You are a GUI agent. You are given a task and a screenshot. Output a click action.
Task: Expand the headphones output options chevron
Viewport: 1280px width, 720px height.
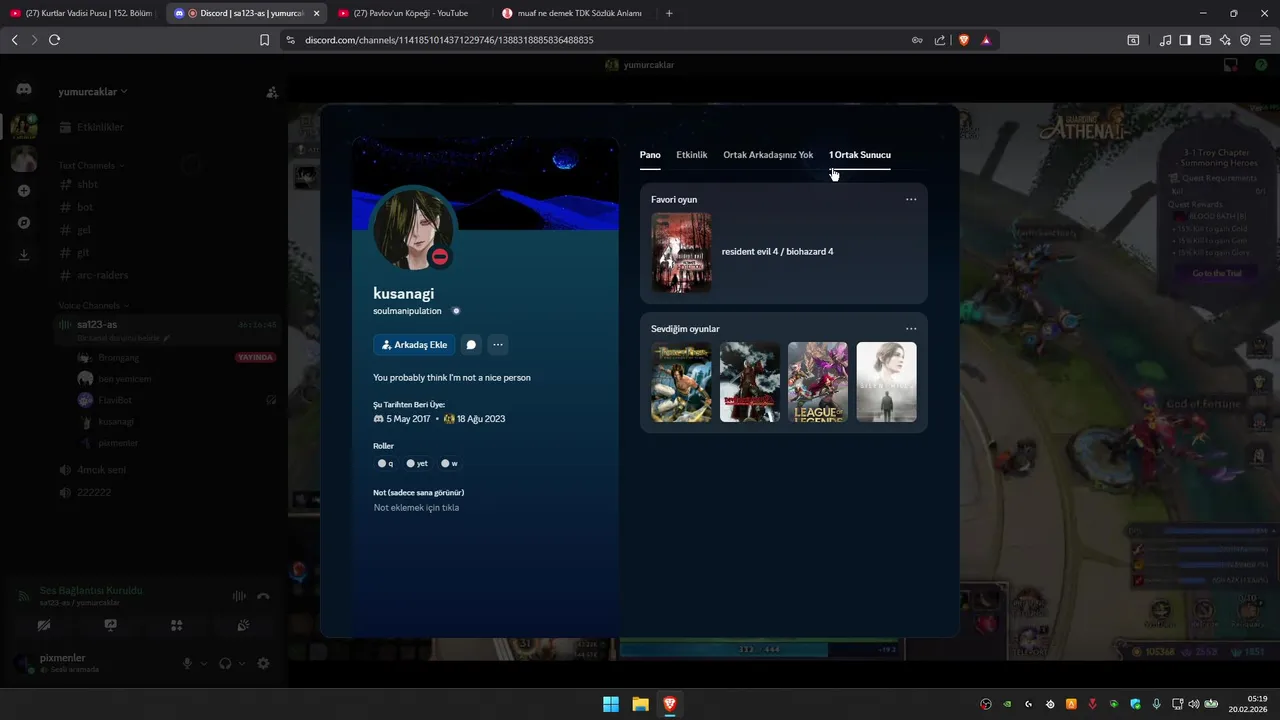[x=242, y=663]
